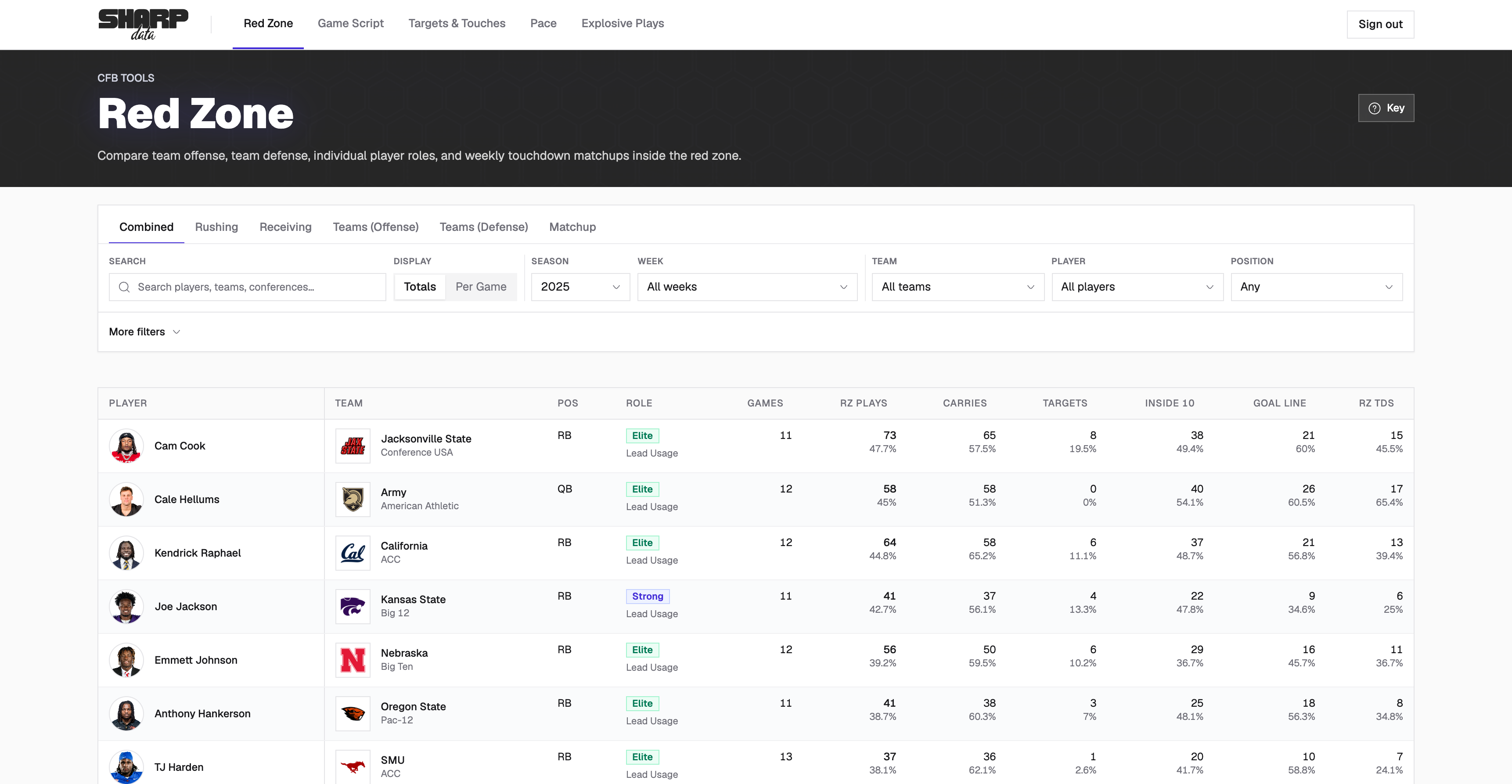1512x784 pixels.
Task: Sort by TEAM column header
Action: tap(349, 403)
